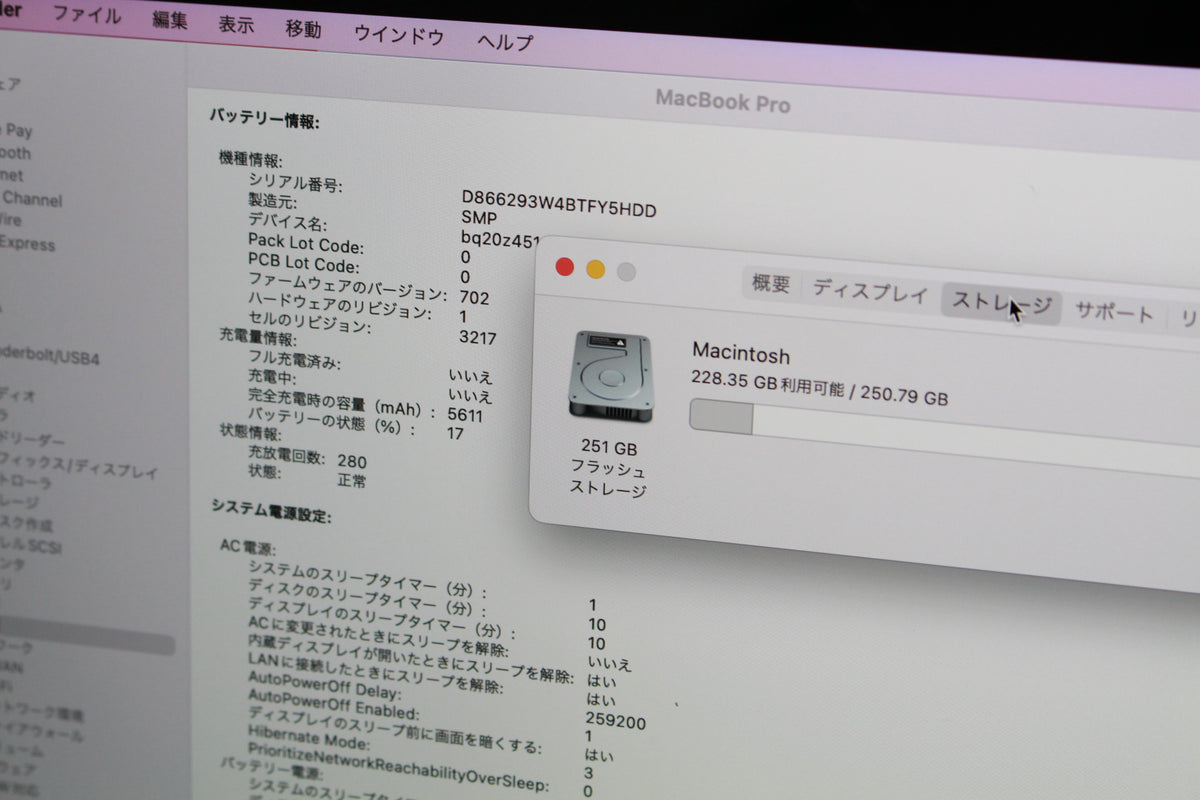This screenshot has width=1200, height=800.
Task: Open the ウインドウ menu
Action: coord(399,35)
